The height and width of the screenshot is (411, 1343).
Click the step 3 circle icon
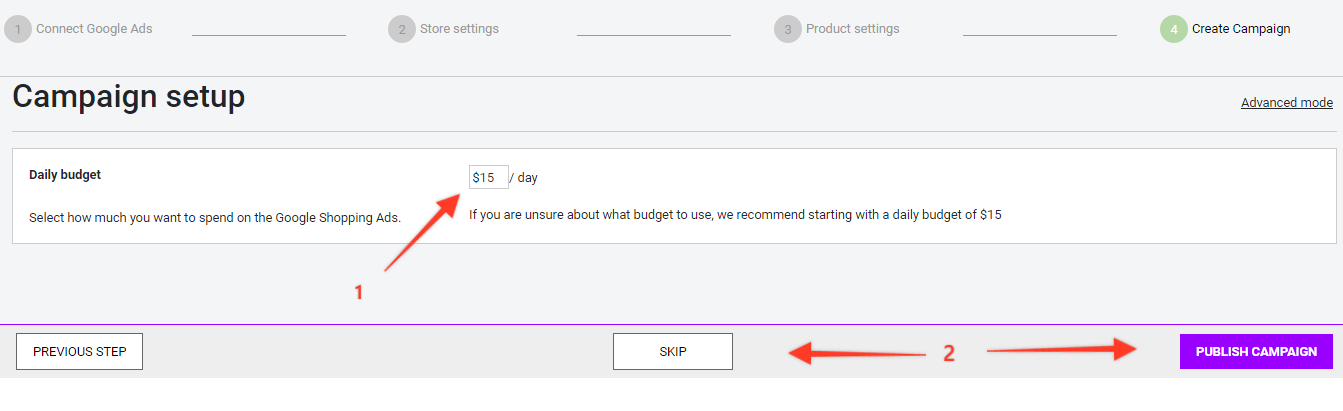click(788, 29)
